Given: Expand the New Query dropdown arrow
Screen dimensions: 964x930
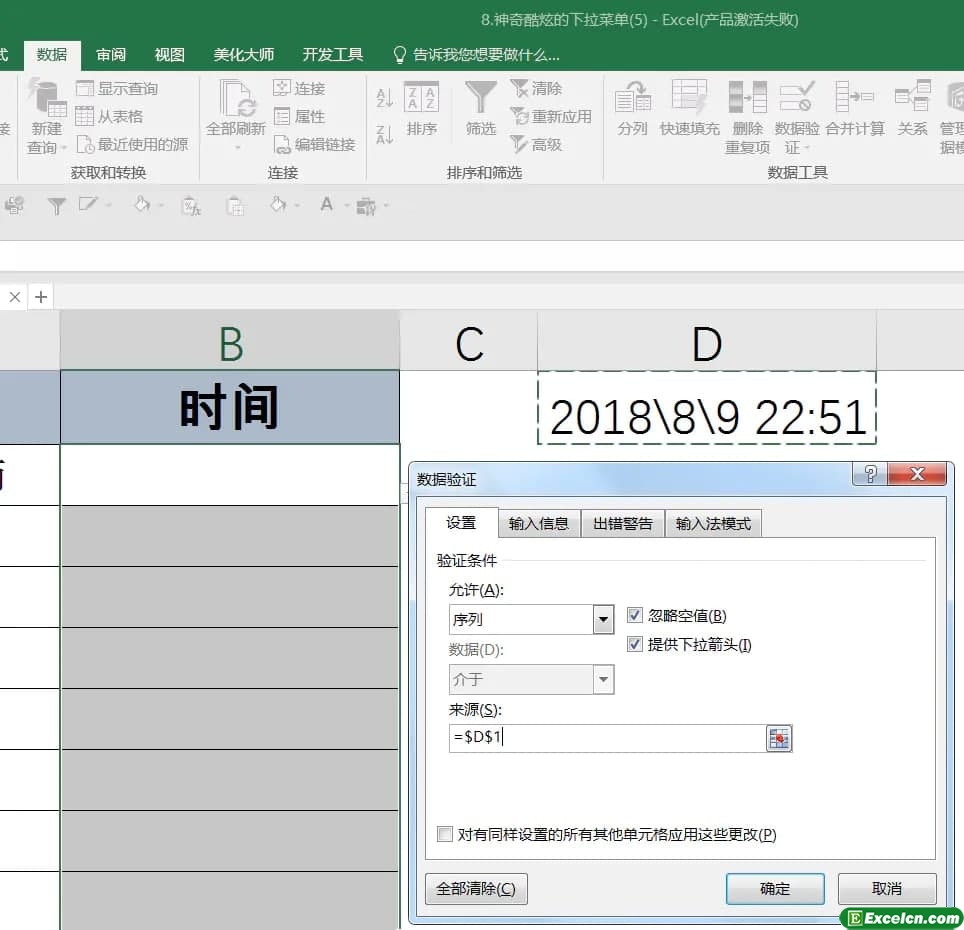Looking at the screenshot, I should [x=64, y=148].
